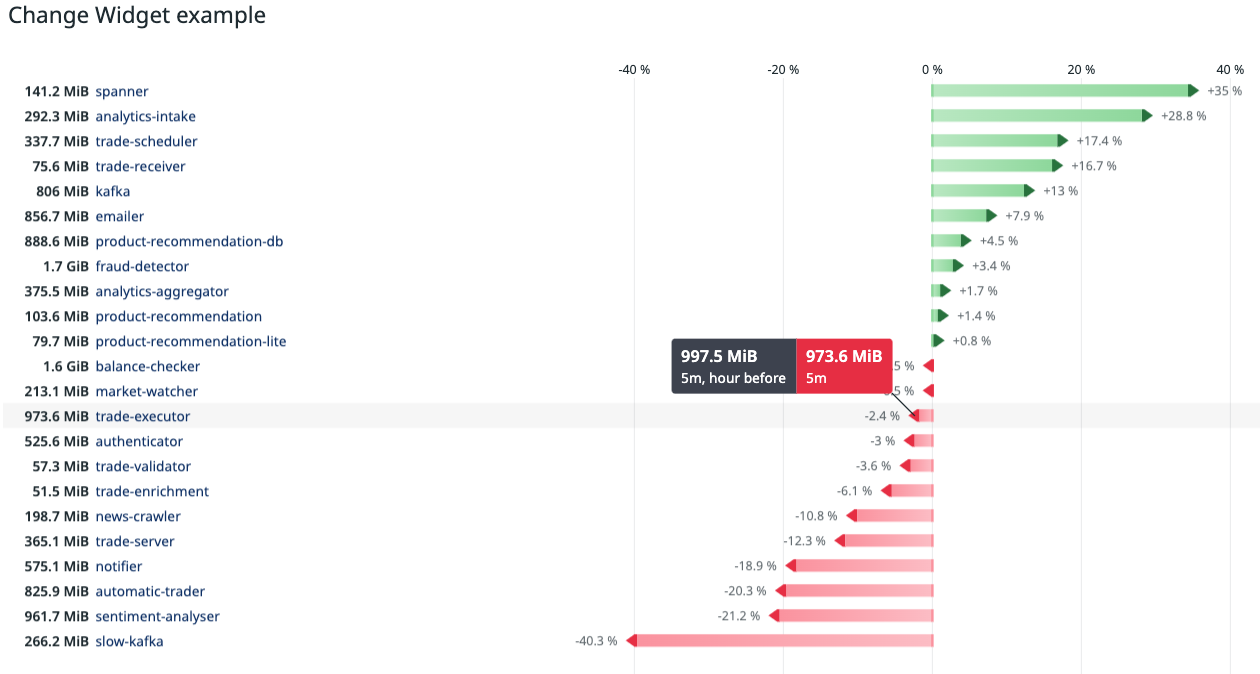Click the trade-executor row label
The height and width of the screenshot is (674, 1260).
[142, 416]
